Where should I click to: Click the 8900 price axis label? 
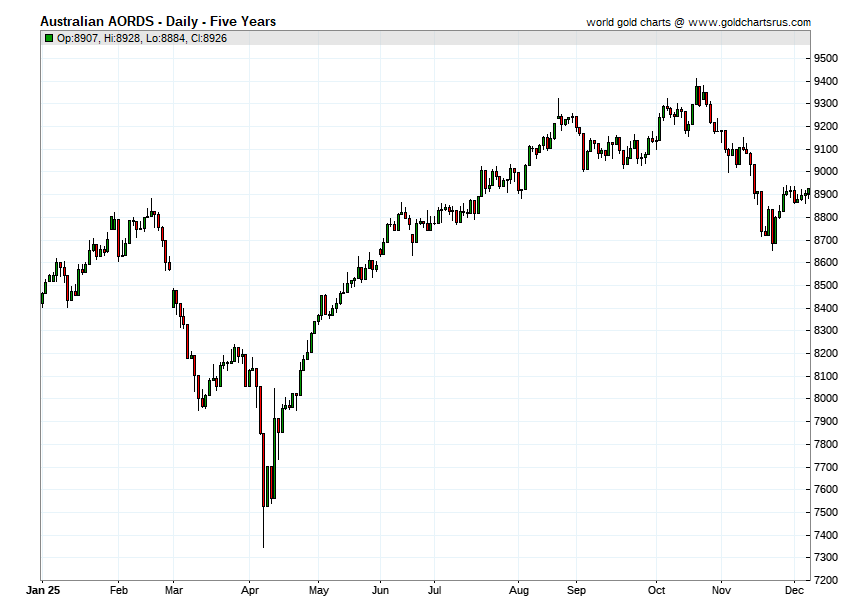(826, 194)
